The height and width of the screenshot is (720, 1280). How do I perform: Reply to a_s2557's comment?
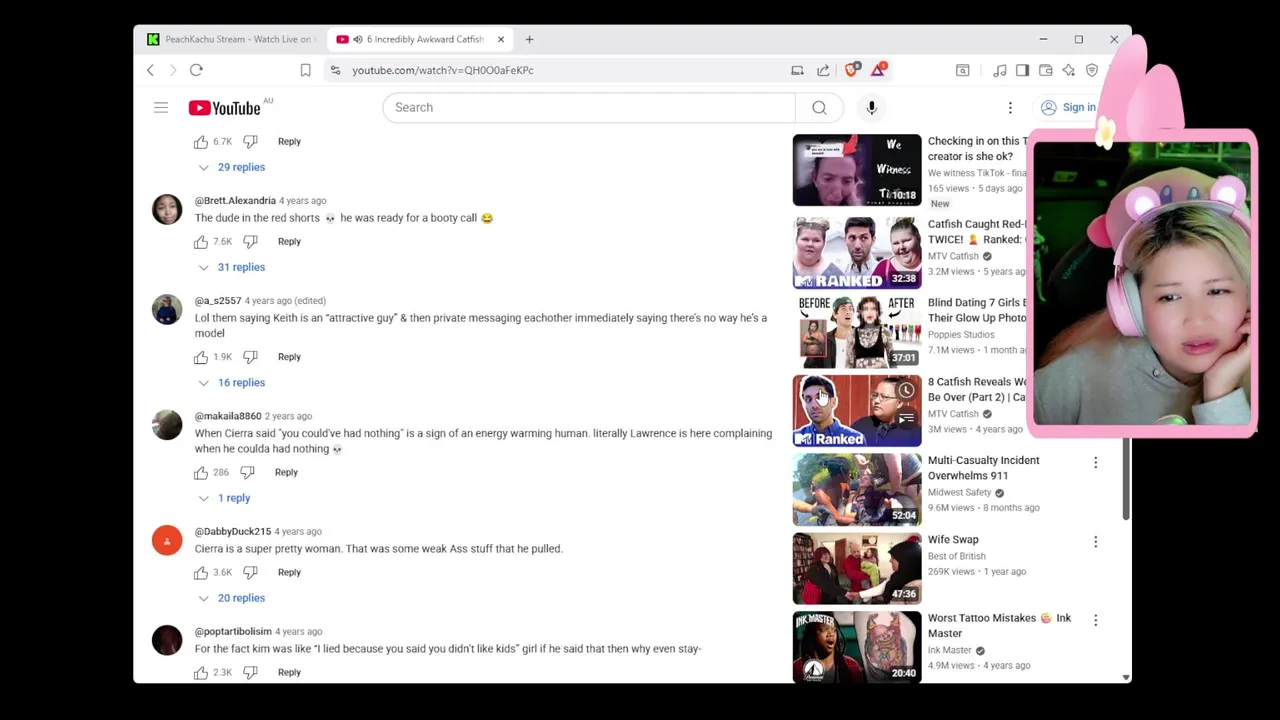[x=289, y=356]
